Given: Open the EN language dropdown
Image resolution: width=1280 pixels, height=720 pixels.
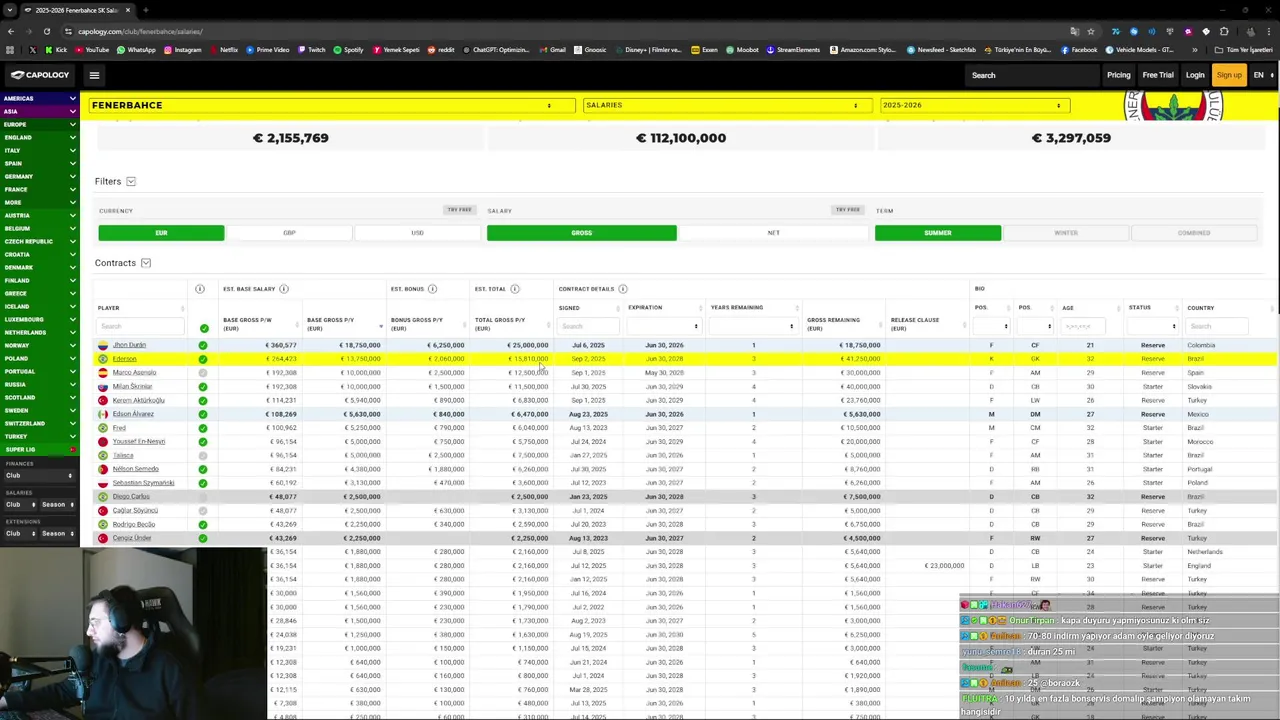Looking at the screenshot, I should 1264,75.
